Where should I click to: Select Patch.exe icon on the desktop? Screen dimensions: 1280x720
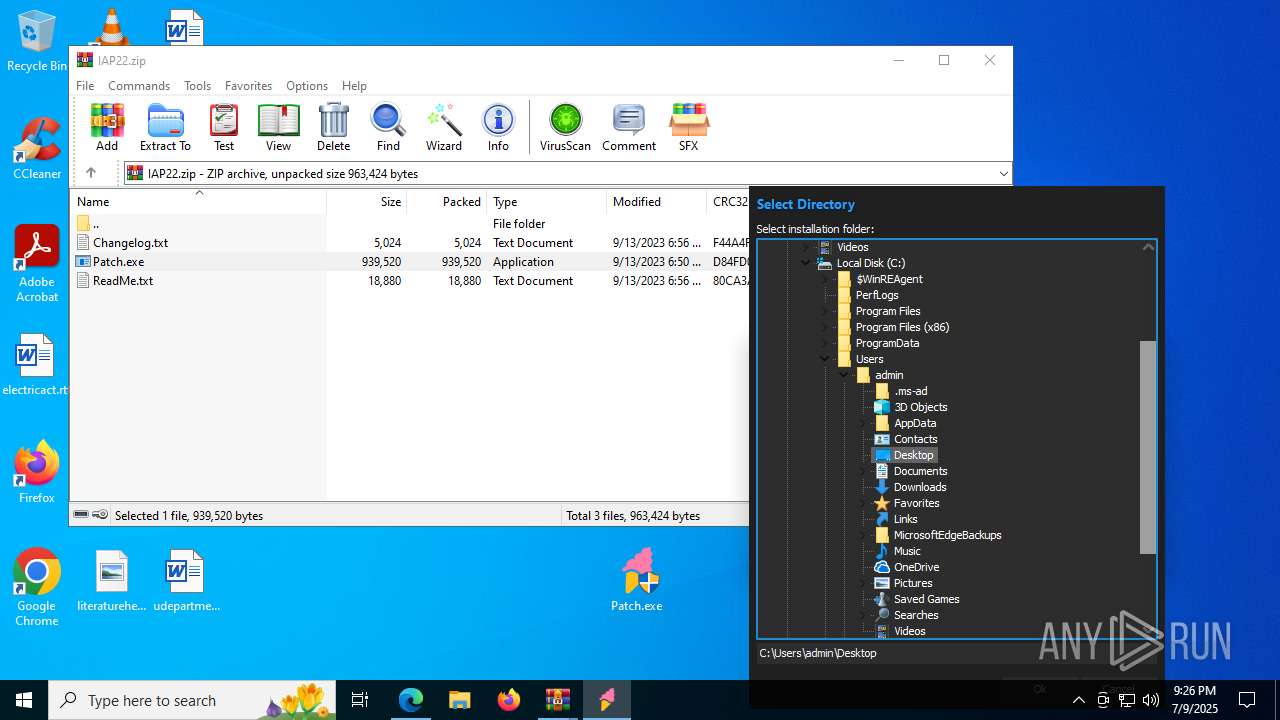(x=637, y=580)
